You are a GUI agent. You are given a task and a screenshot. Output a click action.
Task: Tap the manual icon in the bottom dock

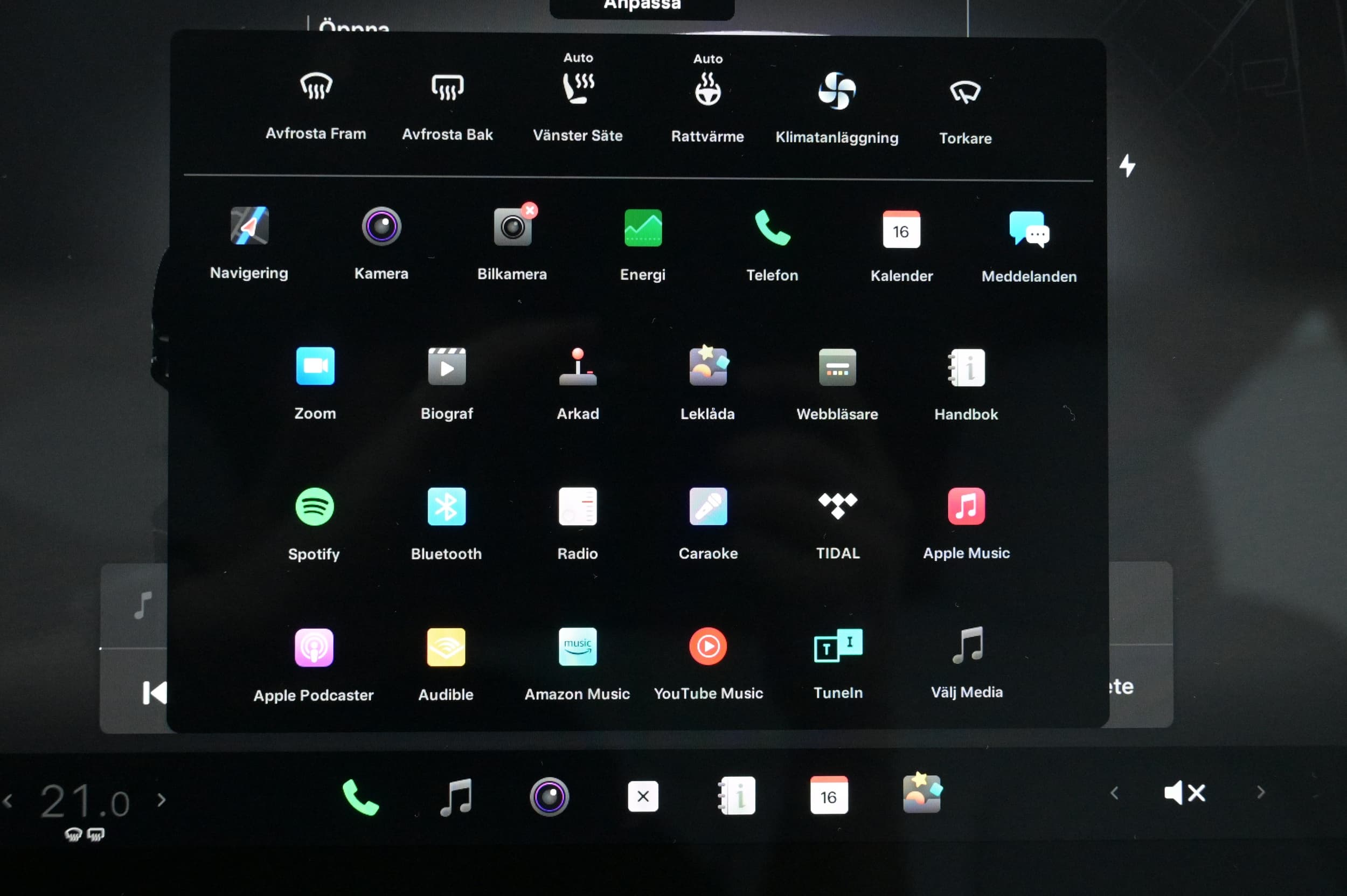click(x=737, y=795)
